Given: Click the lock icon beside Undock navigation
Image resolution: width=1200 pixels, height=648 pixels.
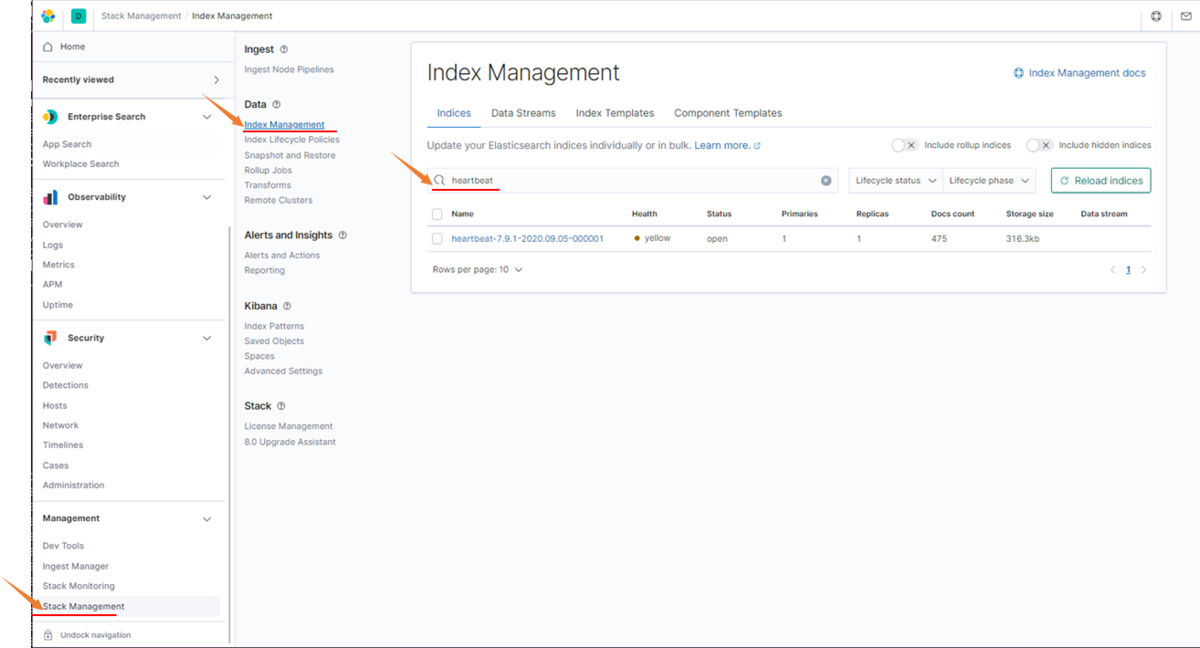Looking at the screenshot, I should [48, 635].
